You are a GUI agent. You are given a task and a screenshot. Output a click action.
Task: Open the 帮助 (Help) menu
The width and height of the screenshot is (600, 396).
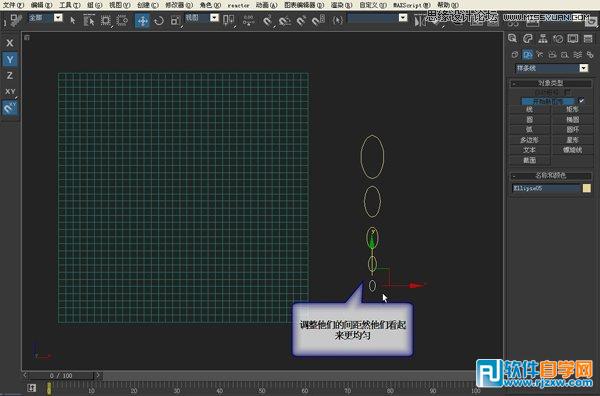point(448,5)
